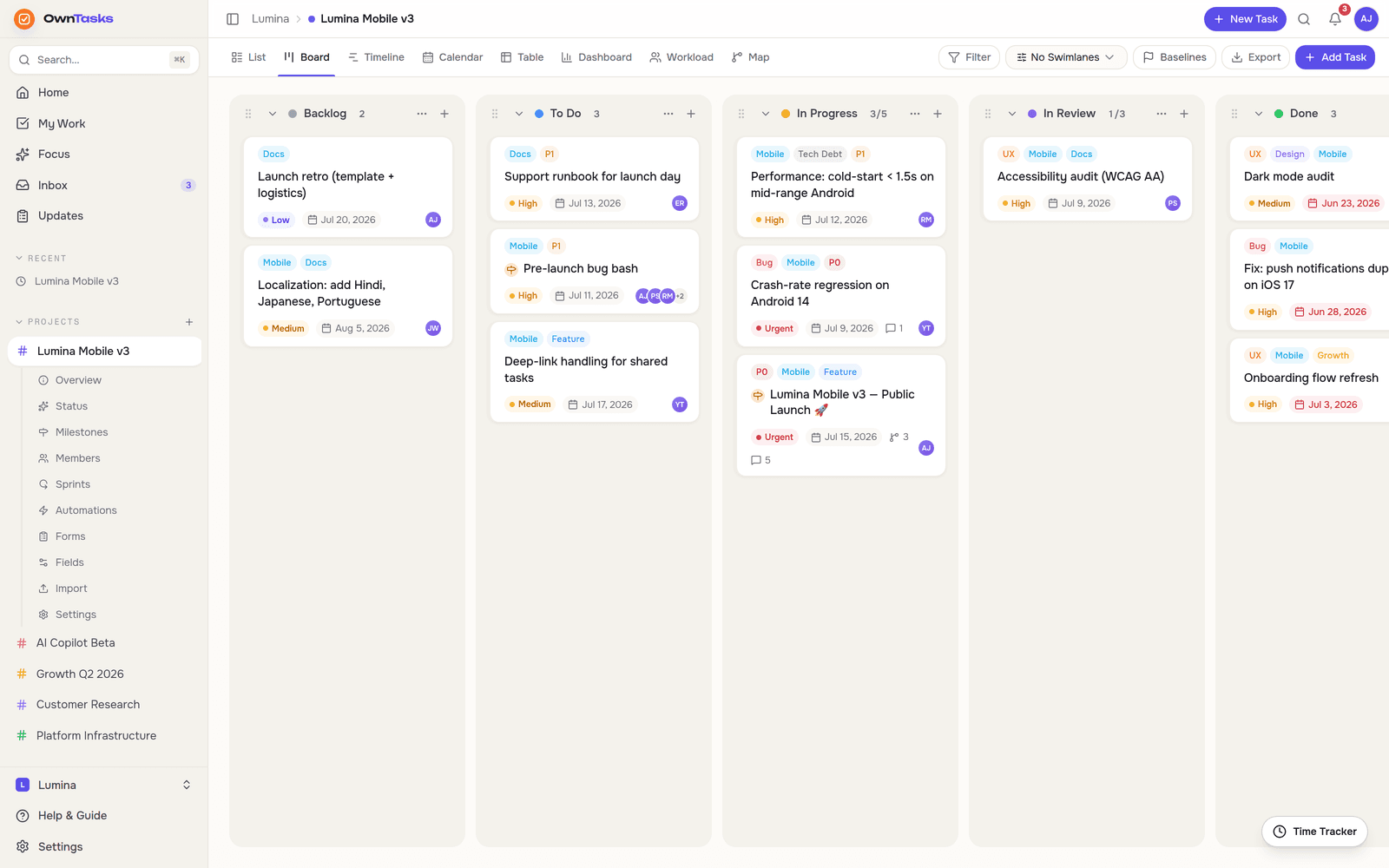Collapse the Done column chevron
Image resolution: width=1389 pixels, height=868 pixels.
(x=1259, y=114)
